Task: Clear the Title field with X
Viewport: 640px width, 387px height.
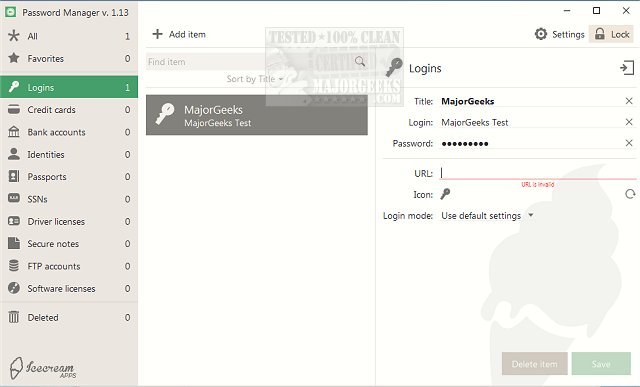Action: [629, 101]
